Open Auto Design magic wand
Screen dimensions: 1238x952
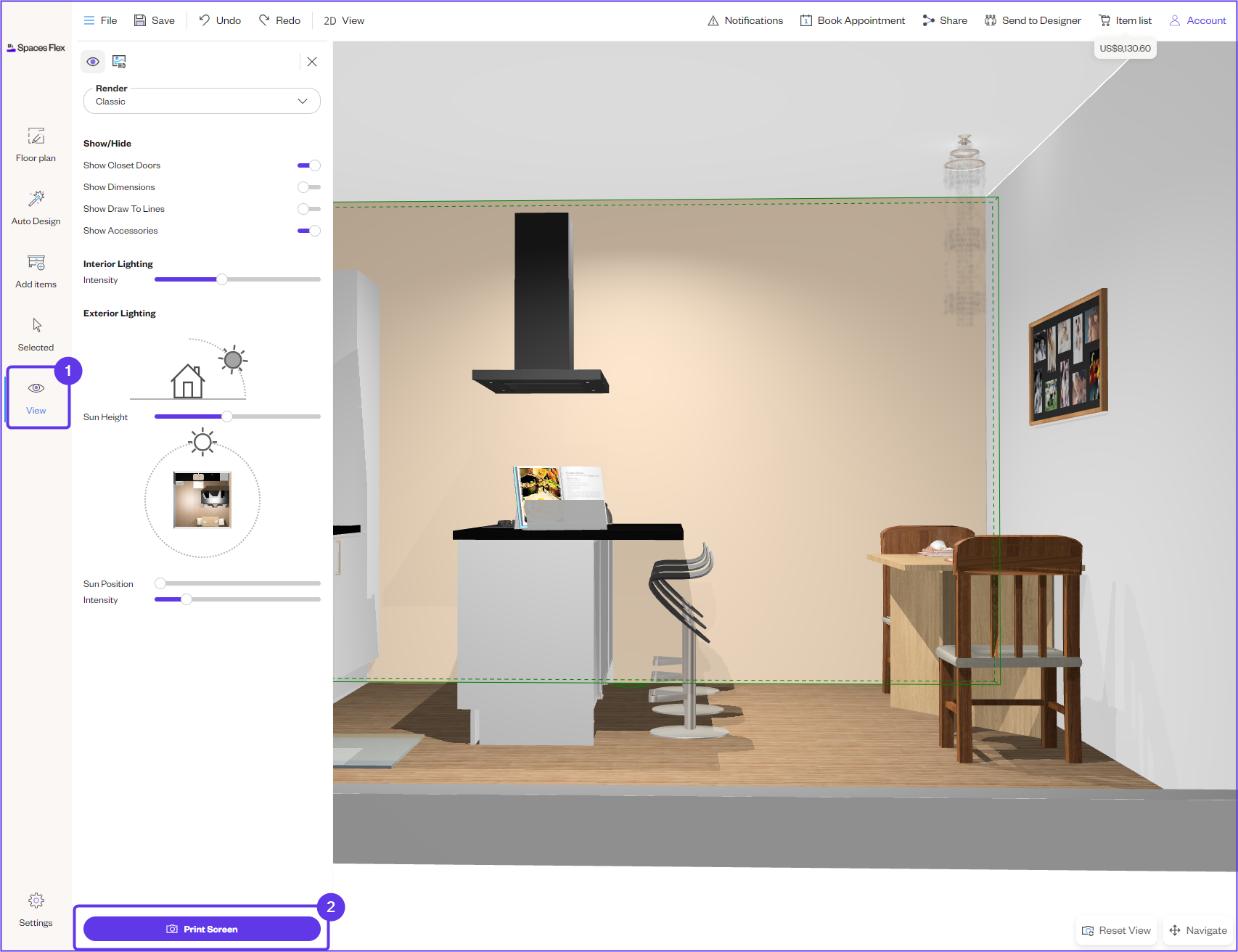36,208
